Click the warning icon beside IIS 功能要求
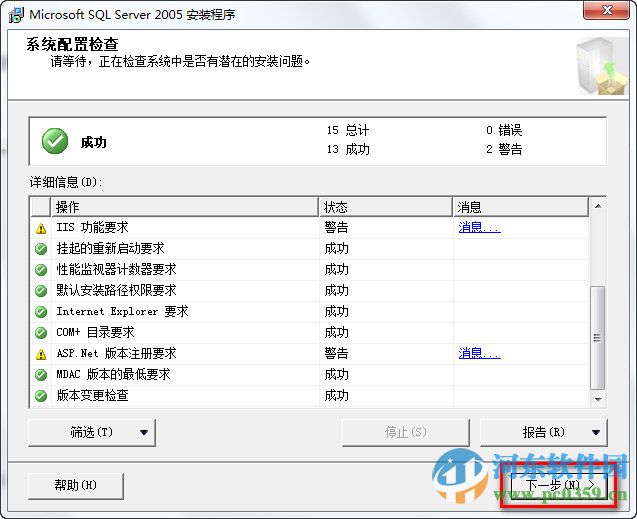637x519 pixels. [41, 229]
